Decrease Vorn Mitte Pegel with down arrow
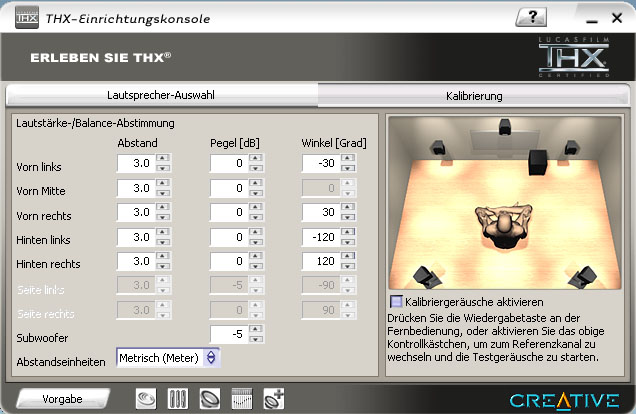Image resolution: width=636 pixels, height=414 pixels. point(256,193)
